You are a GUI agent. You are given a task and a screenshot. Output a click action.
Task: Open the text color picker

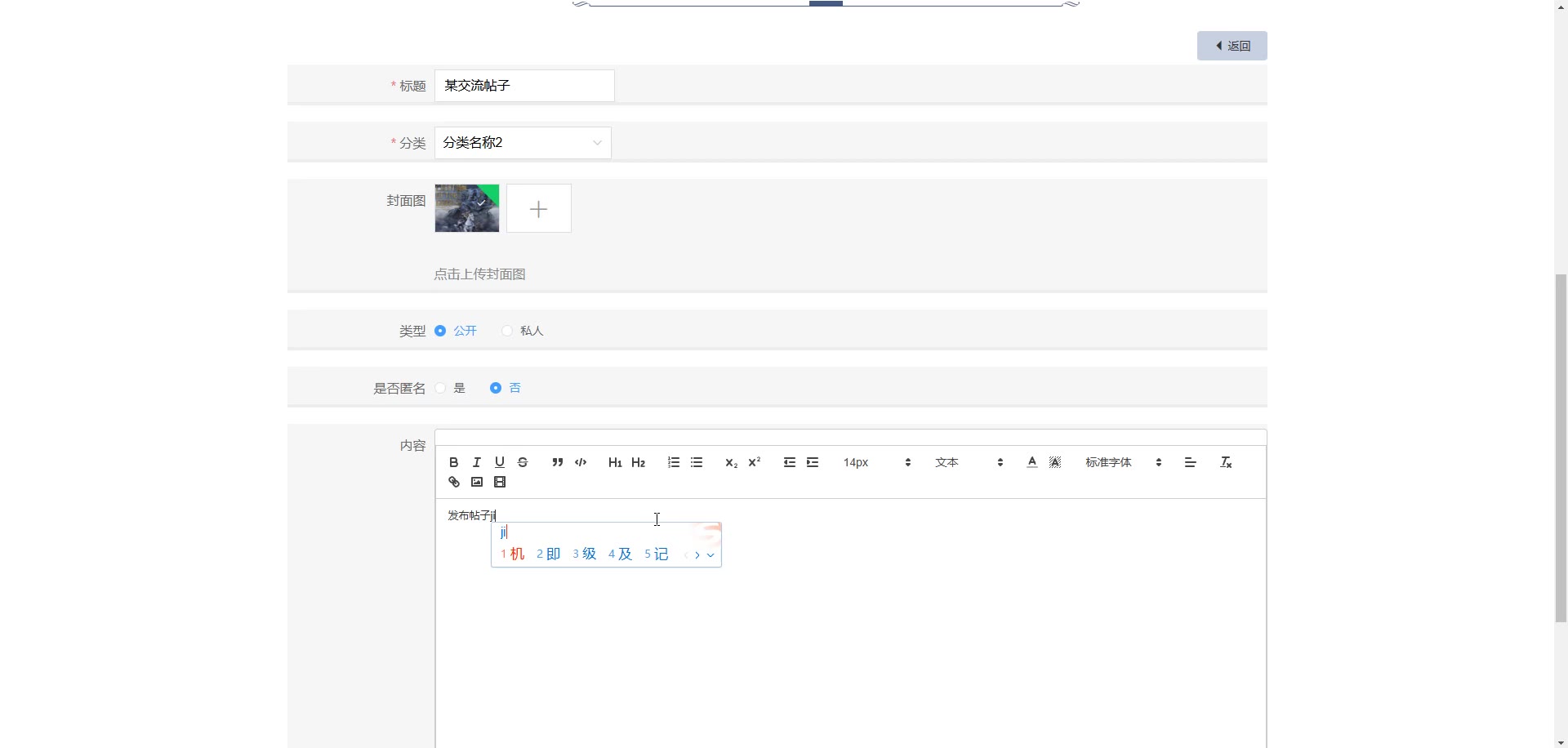(x=1032, y=462)
